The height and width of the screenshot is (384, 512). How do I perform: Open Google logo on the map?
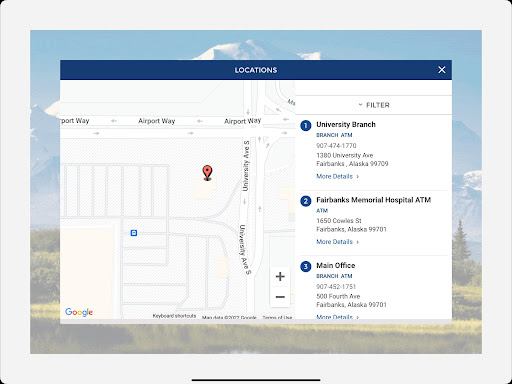click(79, 312)
